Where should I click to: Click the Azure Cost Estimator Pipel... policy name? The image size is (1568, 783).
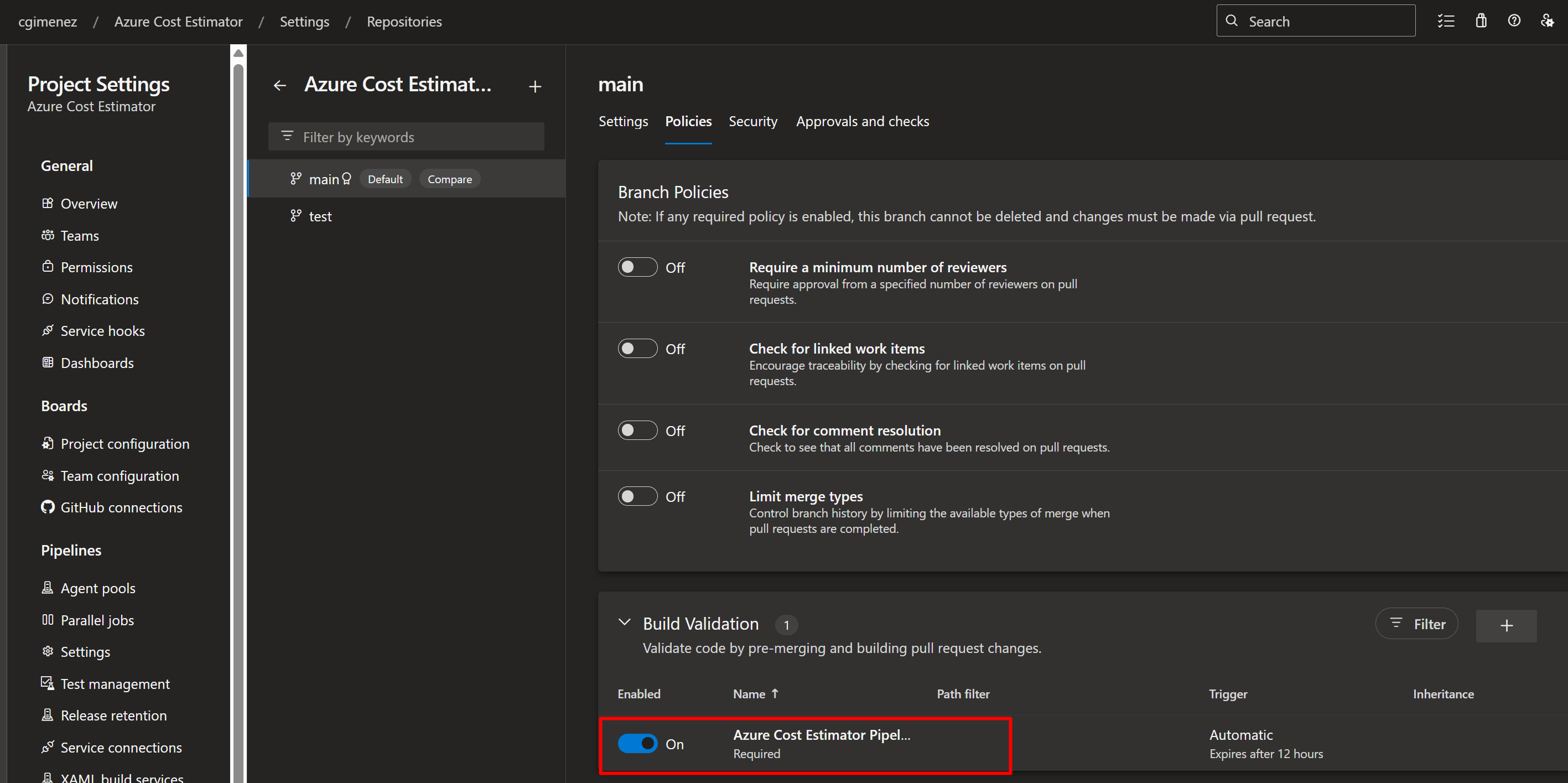[x=821, y=734]
